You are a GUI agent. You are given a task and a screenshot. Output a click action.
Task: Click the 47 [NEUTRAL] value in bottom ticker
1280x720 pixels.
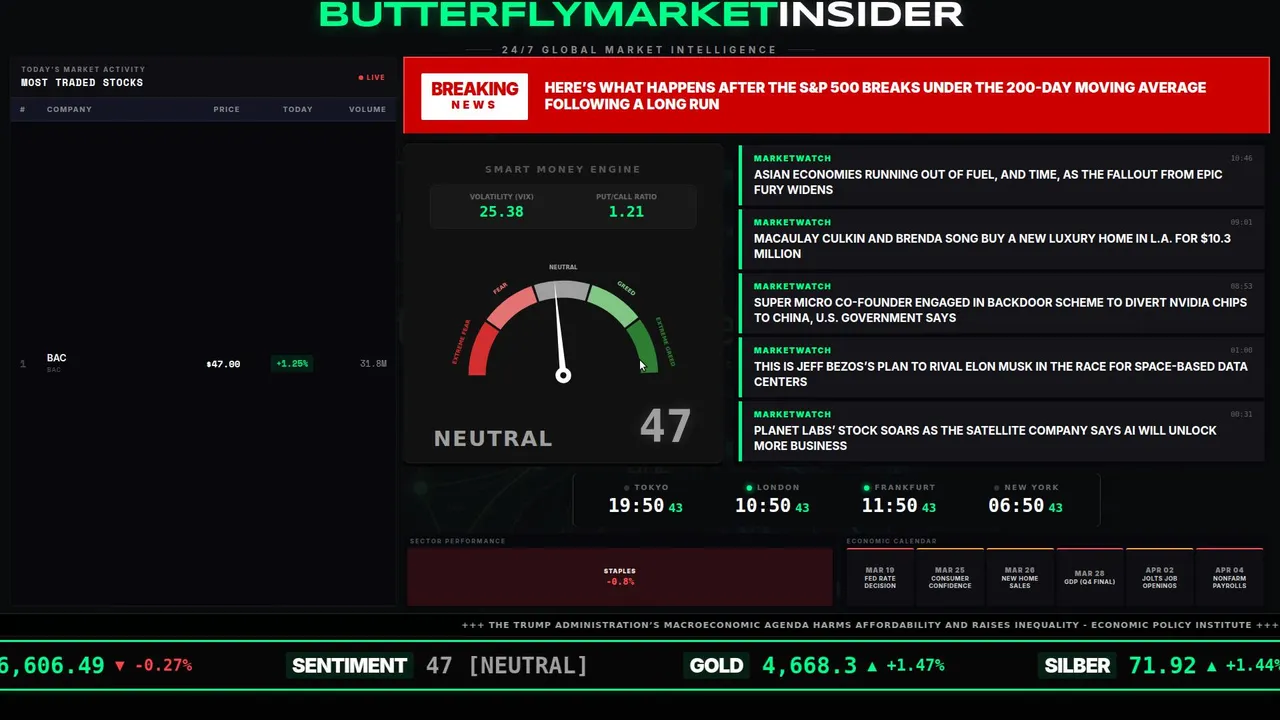coord(506,665)
